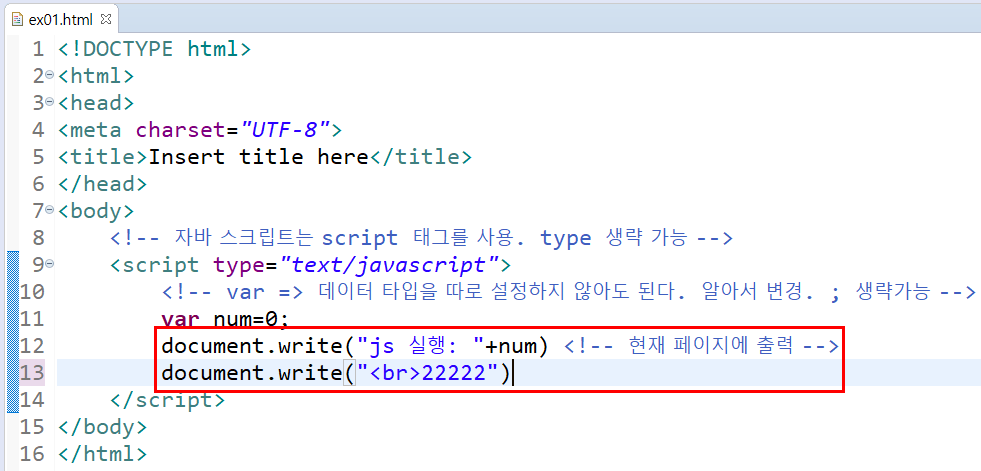Click the DOCTYPE html declaration on line 1
The width and height of the screenshot is (981, 471).
pos(155,49)
